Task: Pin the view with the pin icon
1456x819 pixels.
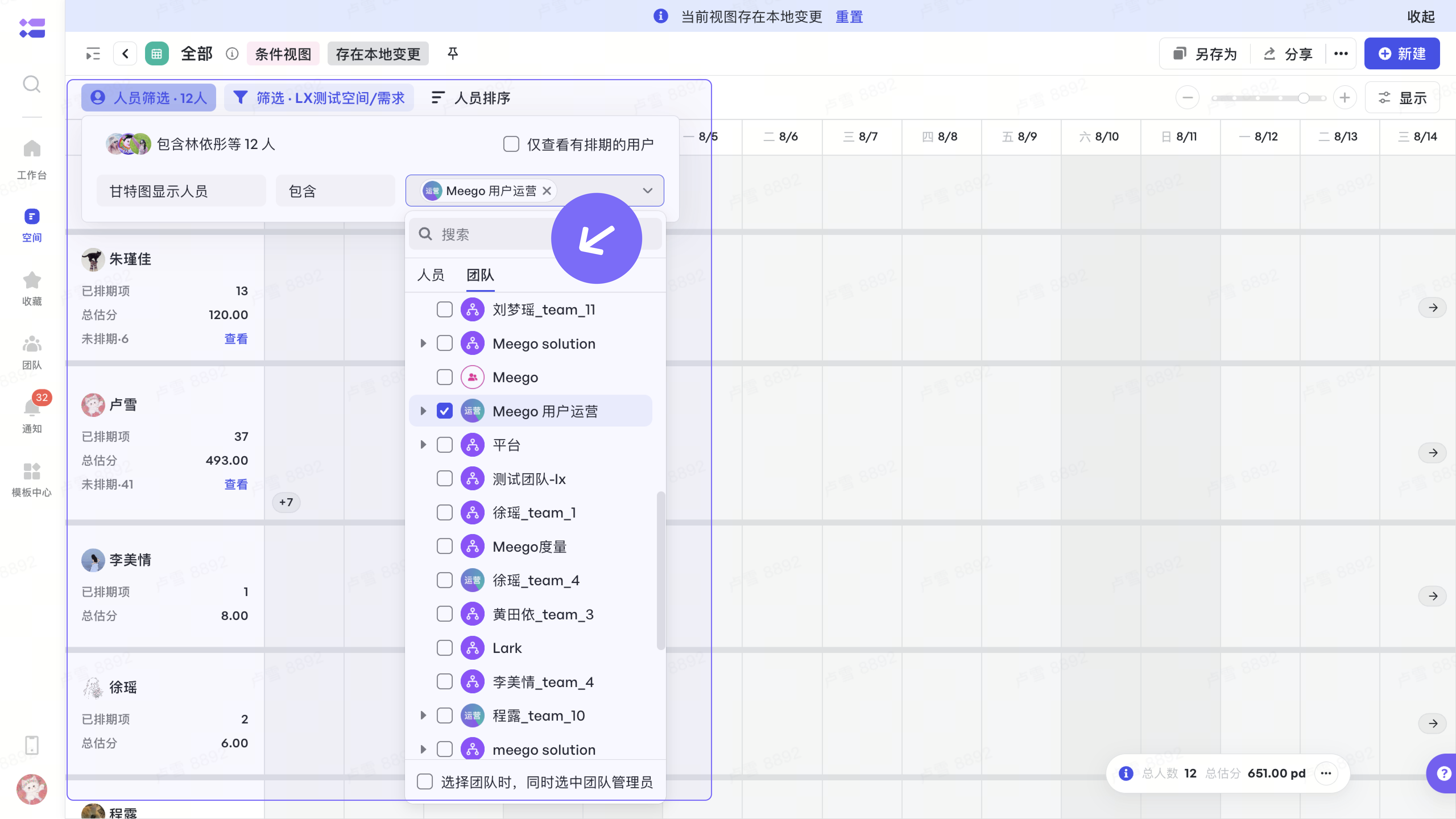Action: tap(453, 54)
